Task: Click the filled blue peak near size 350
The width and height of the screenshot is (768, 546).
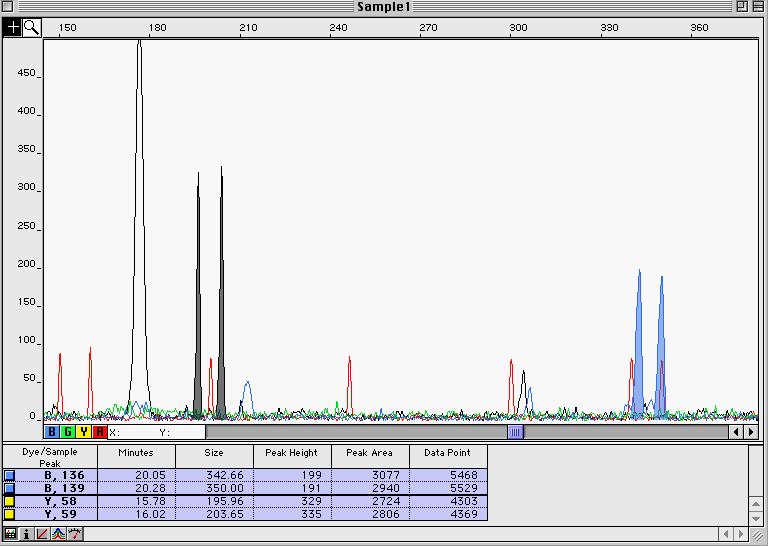Action: pos(661,367)
